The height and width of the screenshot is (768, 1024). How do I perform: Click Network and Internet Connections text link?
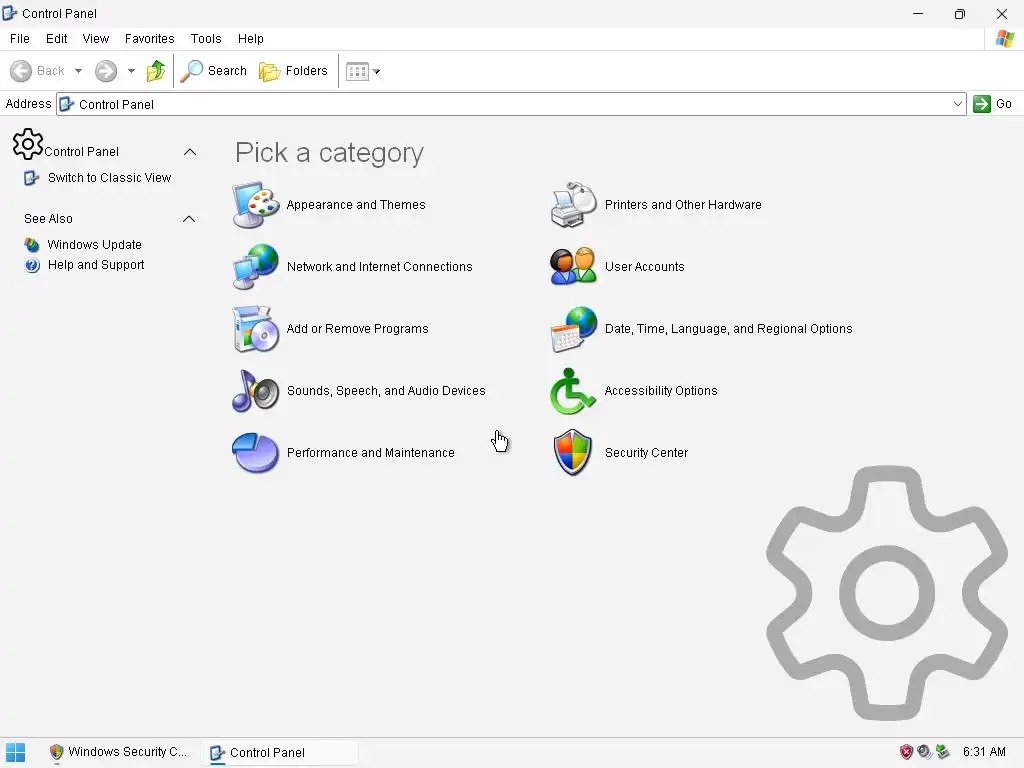(379, 266)
